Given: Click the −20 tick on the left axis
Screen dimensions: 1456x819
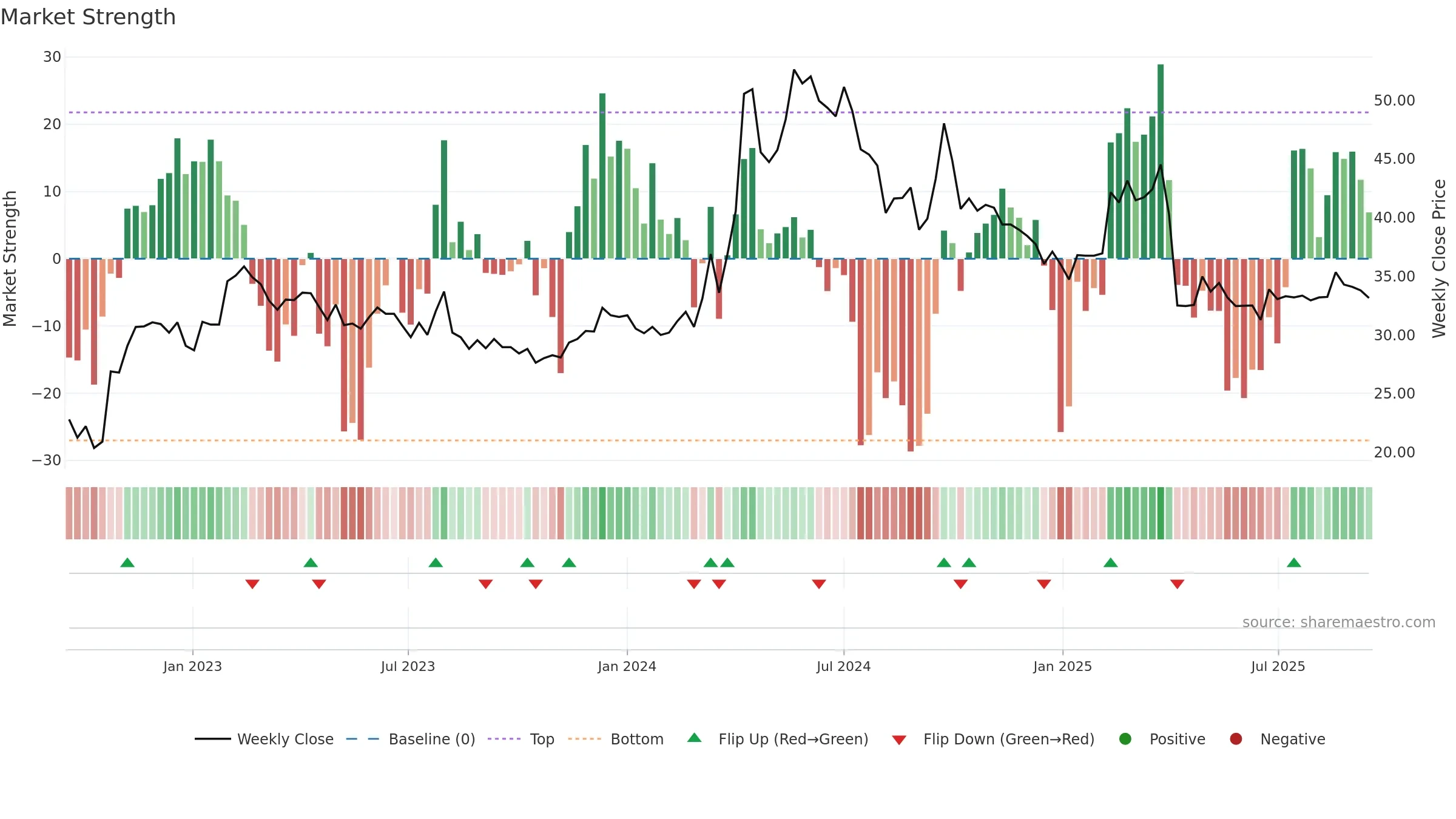Looking at the screenshot, I should [47, 393].
